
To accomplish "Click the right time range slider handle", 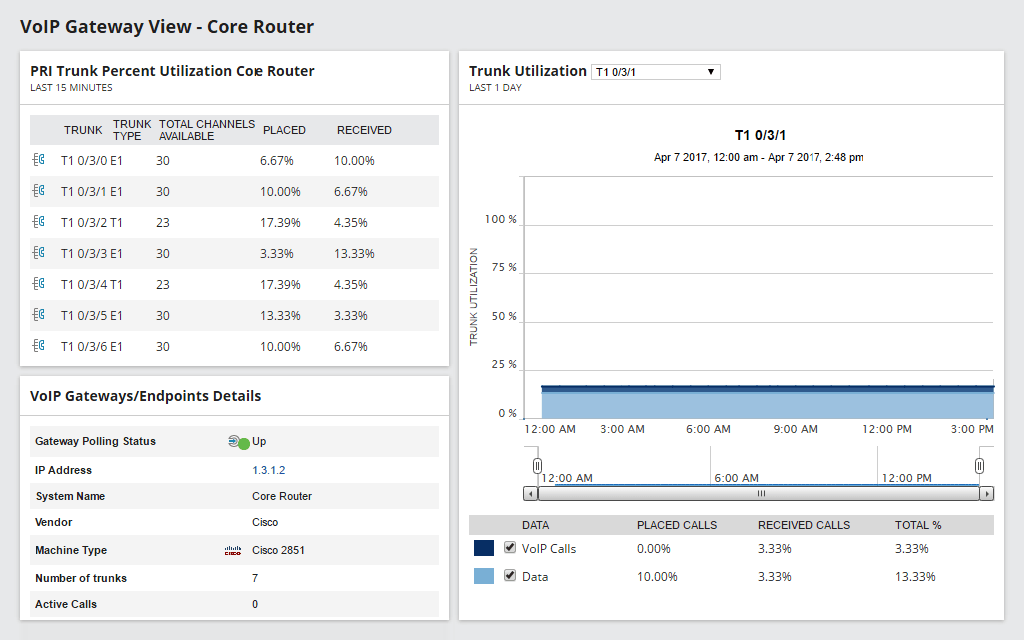I will (980, 465).
